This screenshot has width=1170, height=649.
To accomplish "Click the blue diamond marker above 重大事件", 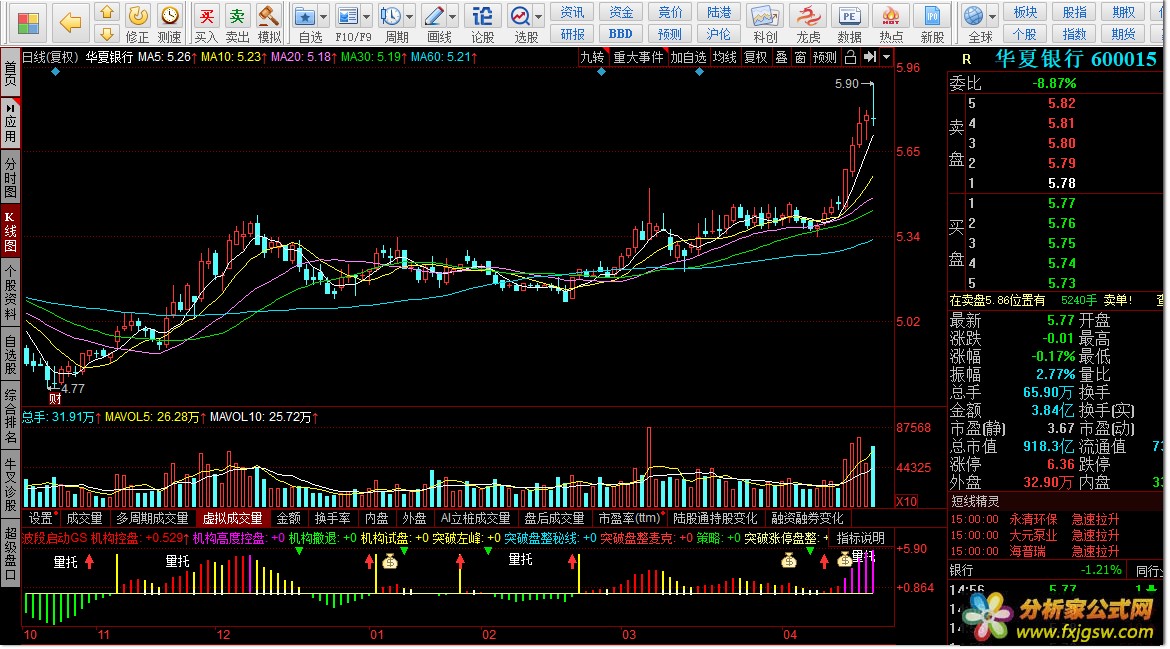I will click(x=601, y=72).
